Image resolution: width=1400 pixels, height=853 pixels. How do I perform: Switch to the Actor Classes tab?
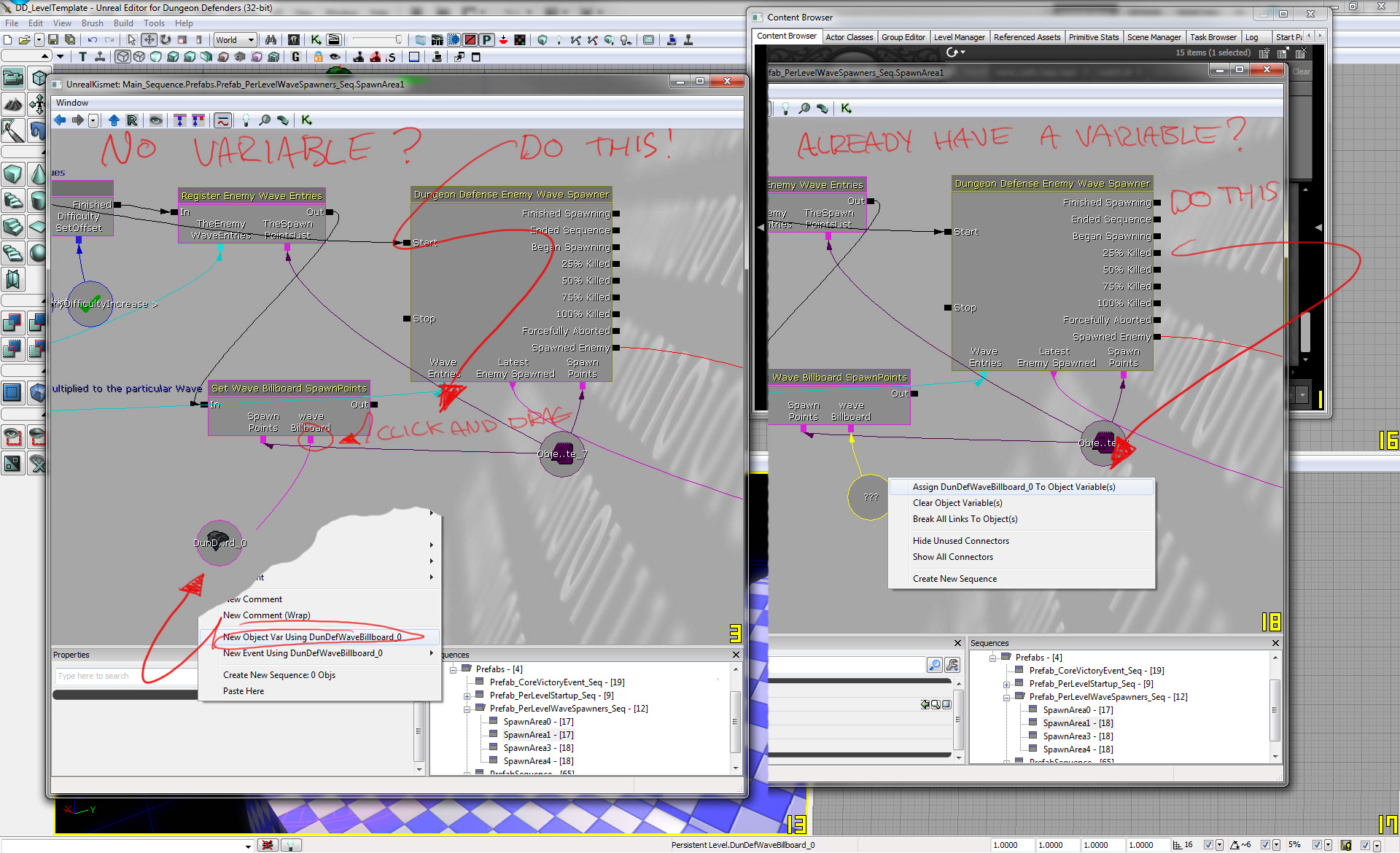pos(849,37)
